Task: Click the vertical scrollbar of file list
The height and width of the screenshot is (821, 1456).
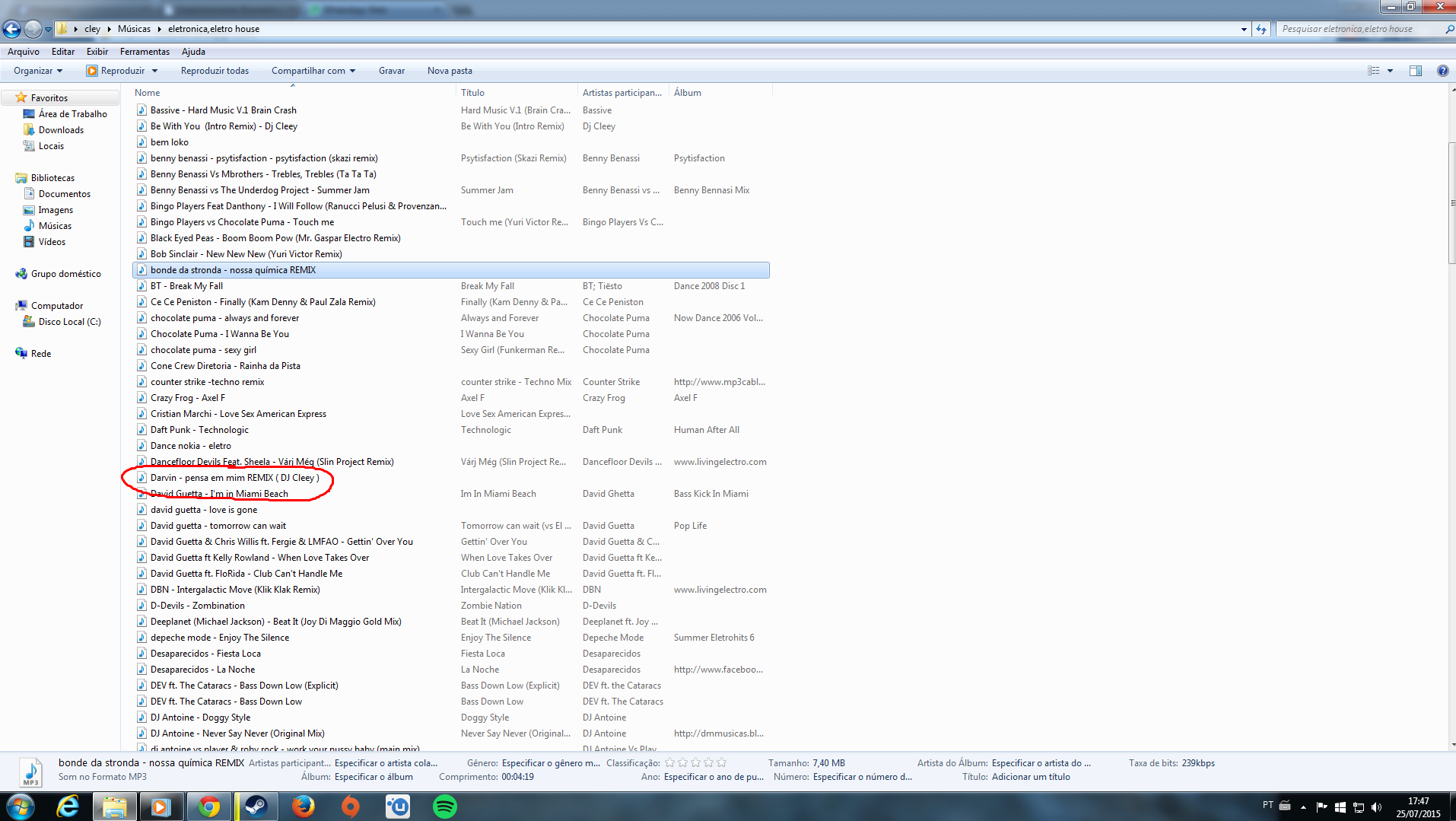Action: pos(1452,202)
